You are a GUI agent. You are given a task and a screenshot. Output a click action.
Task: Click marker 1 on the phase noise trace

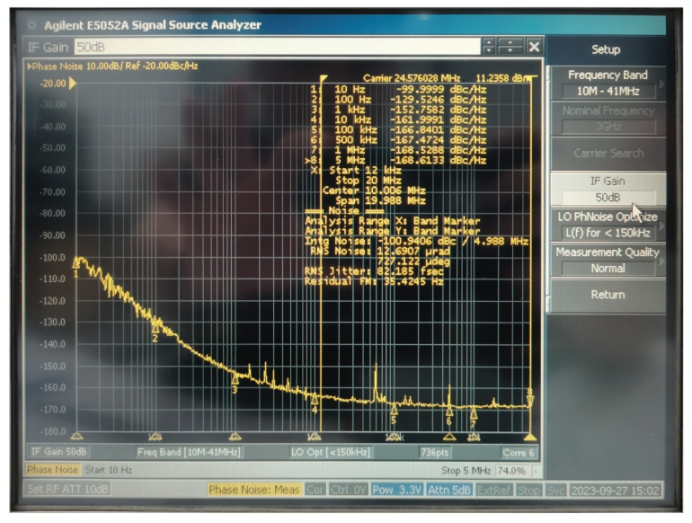[x=76, y=263]
